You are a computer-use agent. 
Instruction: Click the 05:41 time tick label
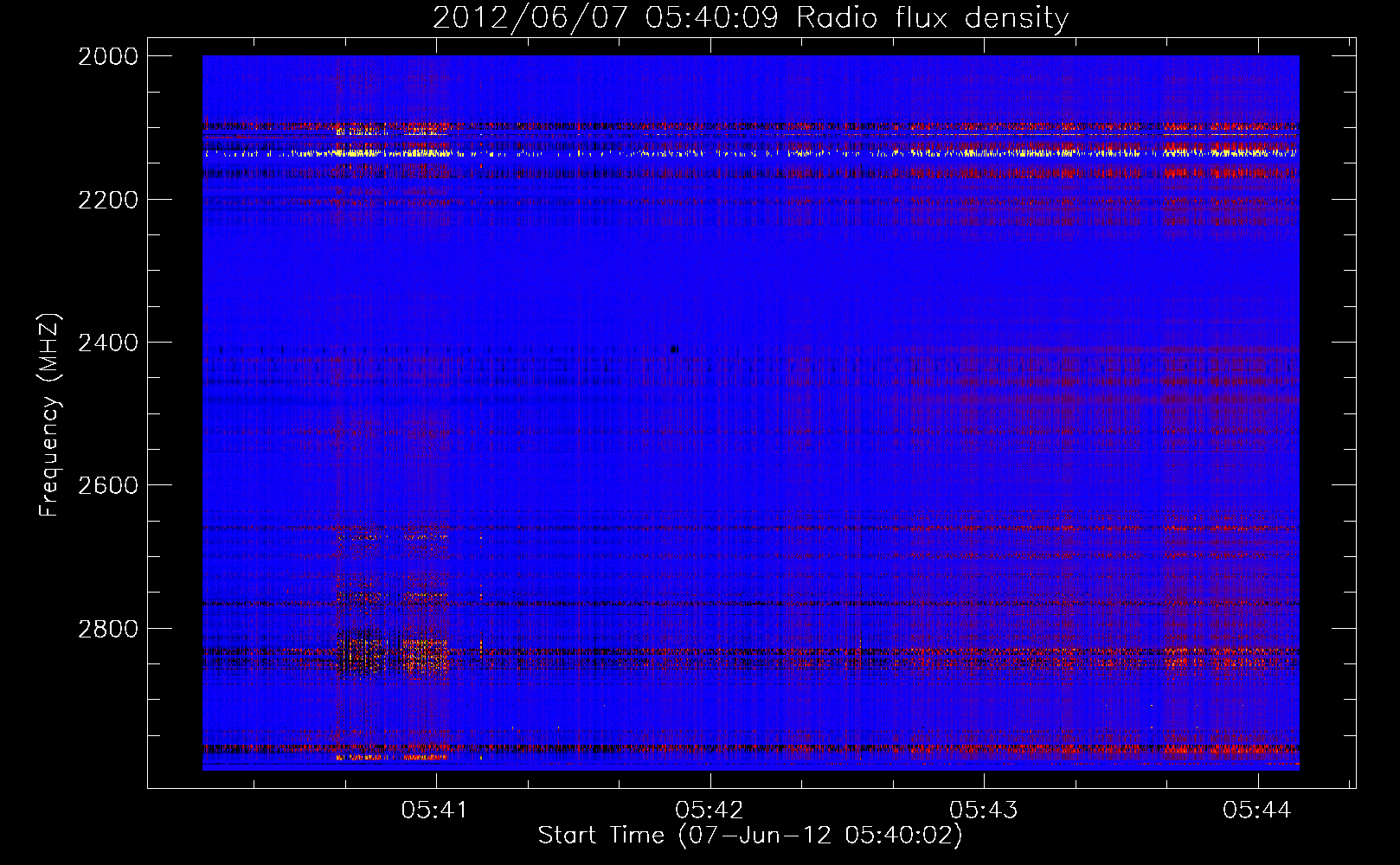tap(434, 810)
